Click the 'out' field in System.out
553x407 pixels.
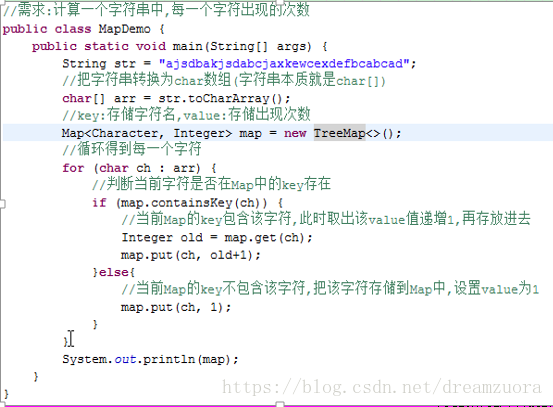point(125,359)
